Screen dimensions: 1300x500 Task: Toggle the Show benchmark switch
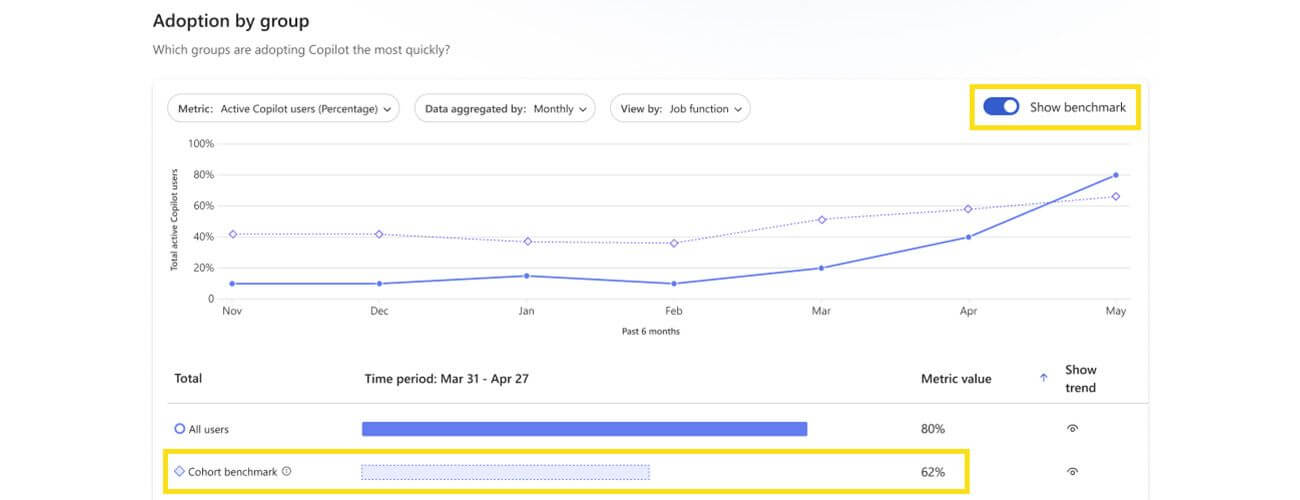tap(1001, 107)
